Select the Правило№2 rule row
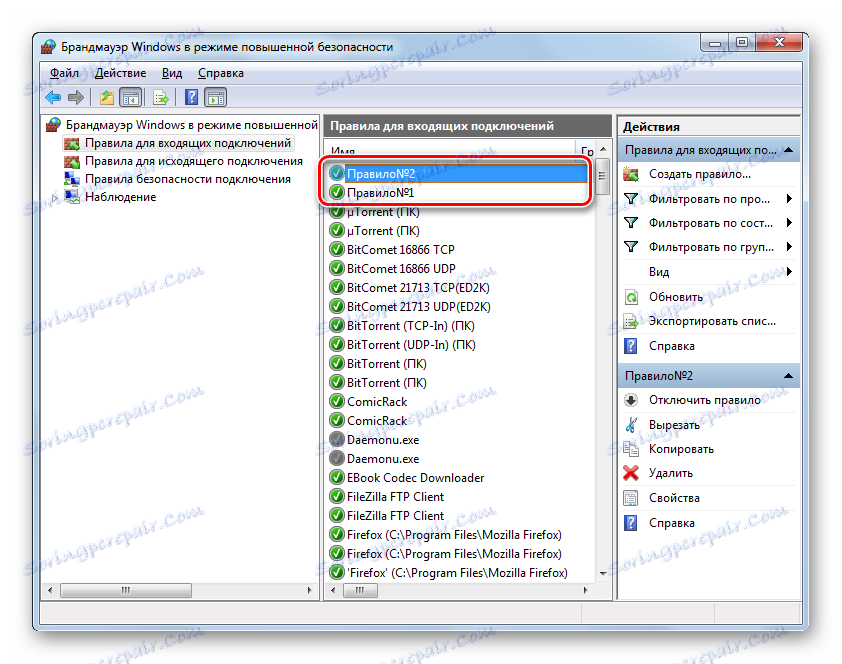Screen dimensions: 842x664 (458, 173)
